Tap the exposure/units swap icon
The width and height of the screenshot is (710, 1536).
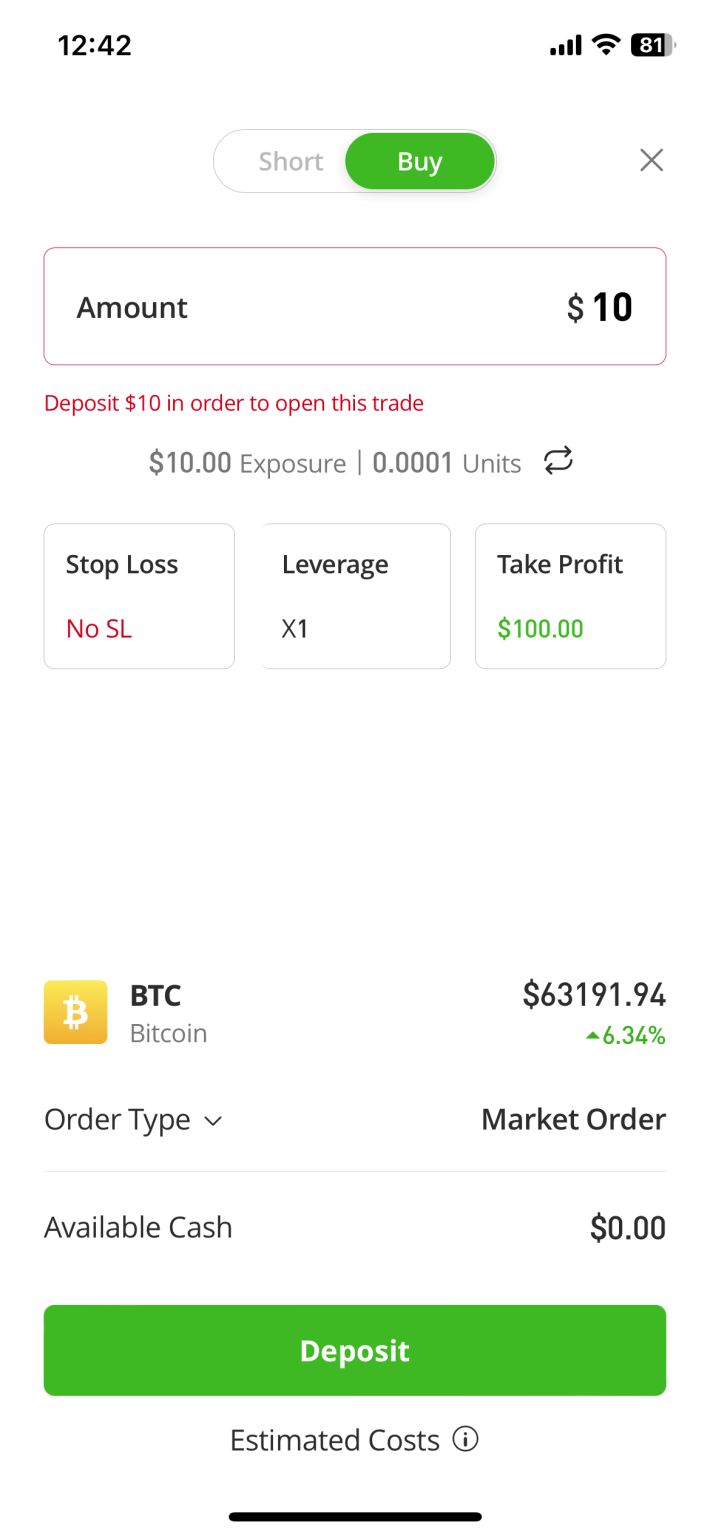(558, 461)
